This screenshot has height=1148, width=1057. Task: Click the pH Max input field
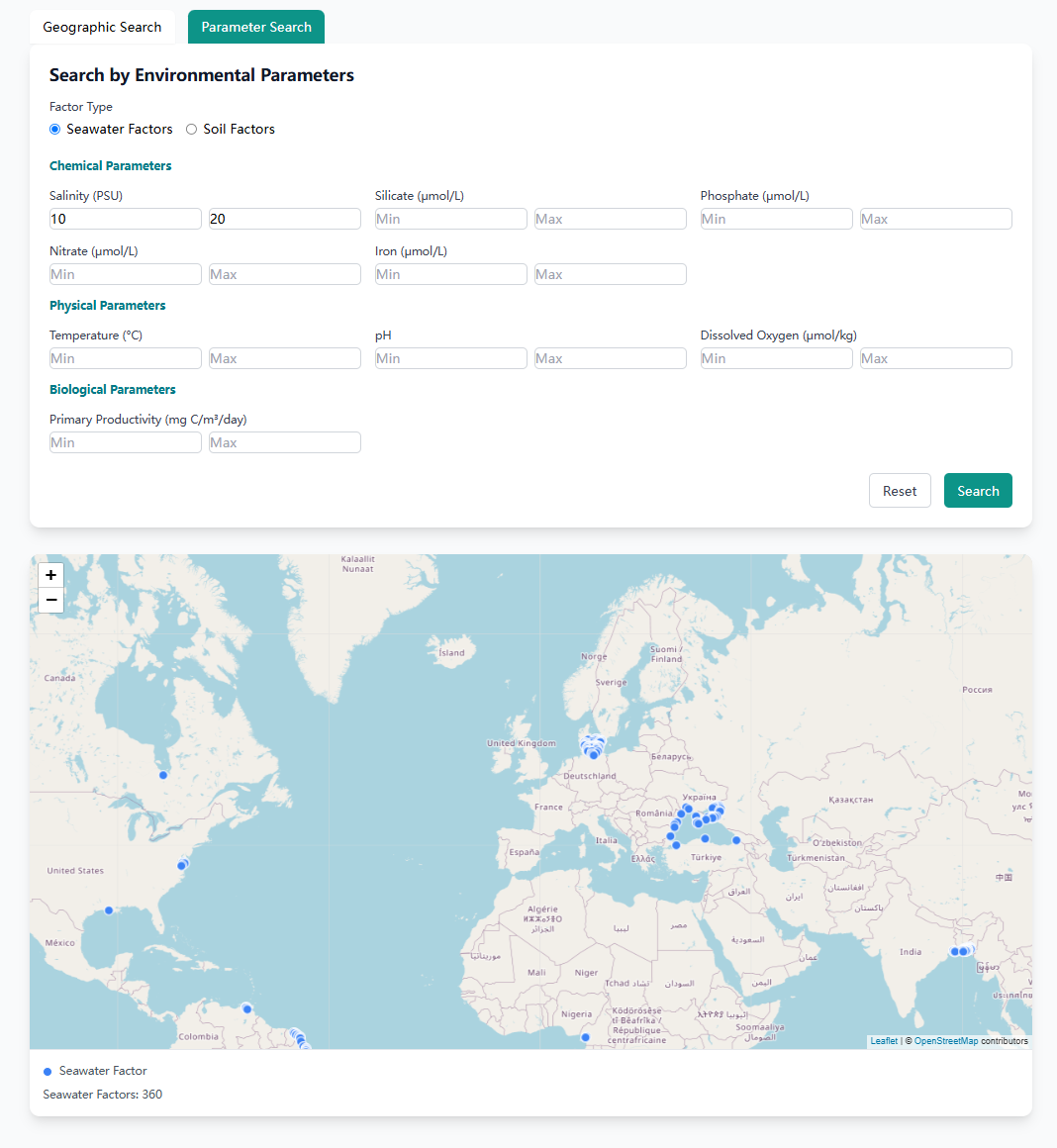coord(611,358)
